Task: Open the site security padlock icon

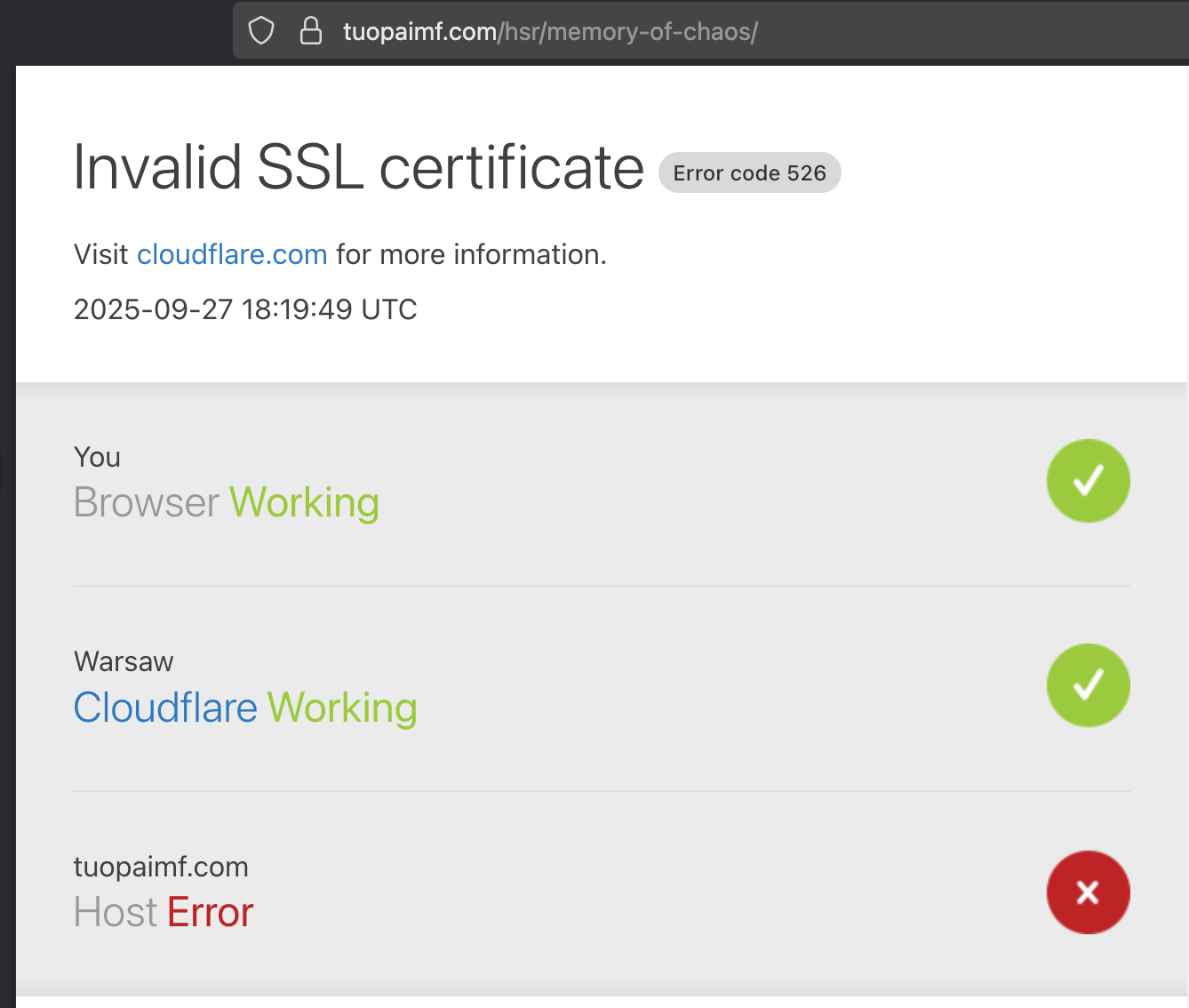Action: [311, 31]
